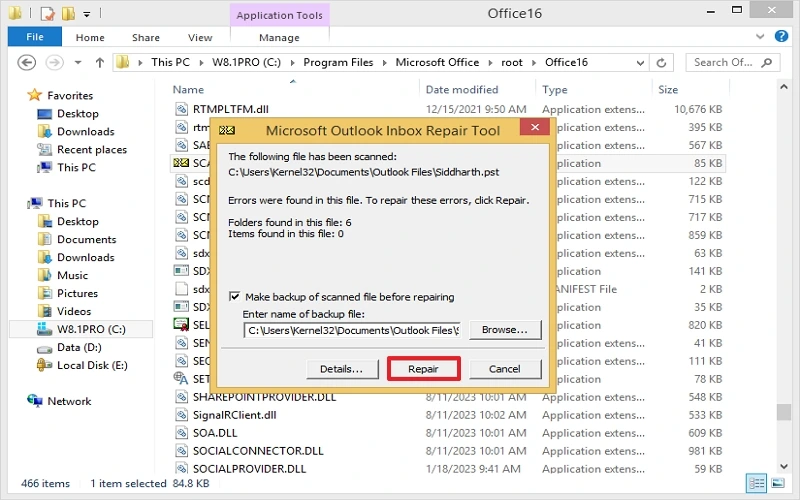Switch to the View ribbon tab

[200, 37]
